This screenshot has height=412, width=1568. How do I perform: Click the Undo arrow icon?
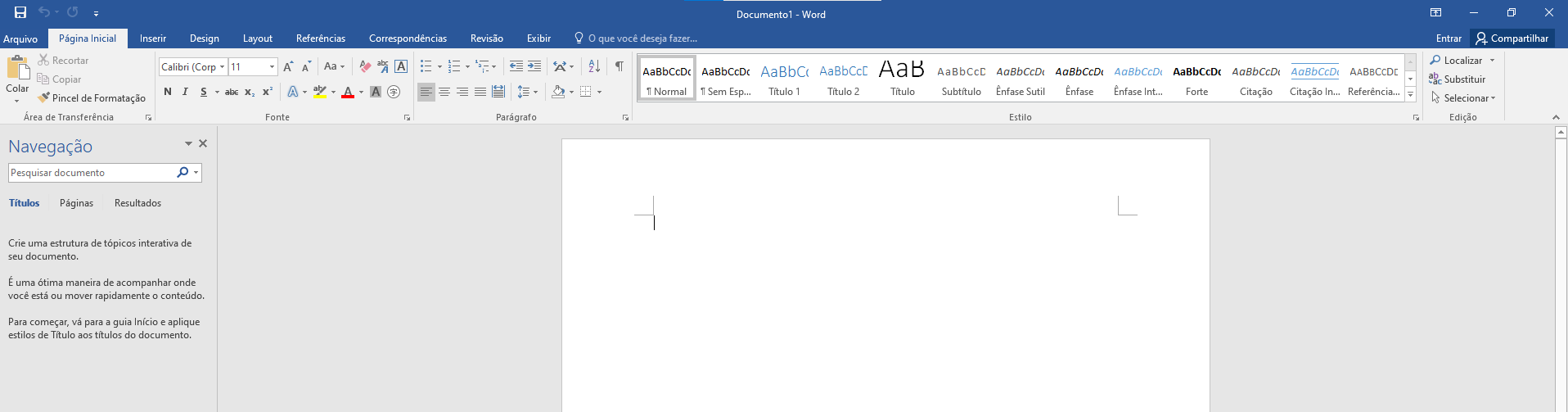[44, 12]
